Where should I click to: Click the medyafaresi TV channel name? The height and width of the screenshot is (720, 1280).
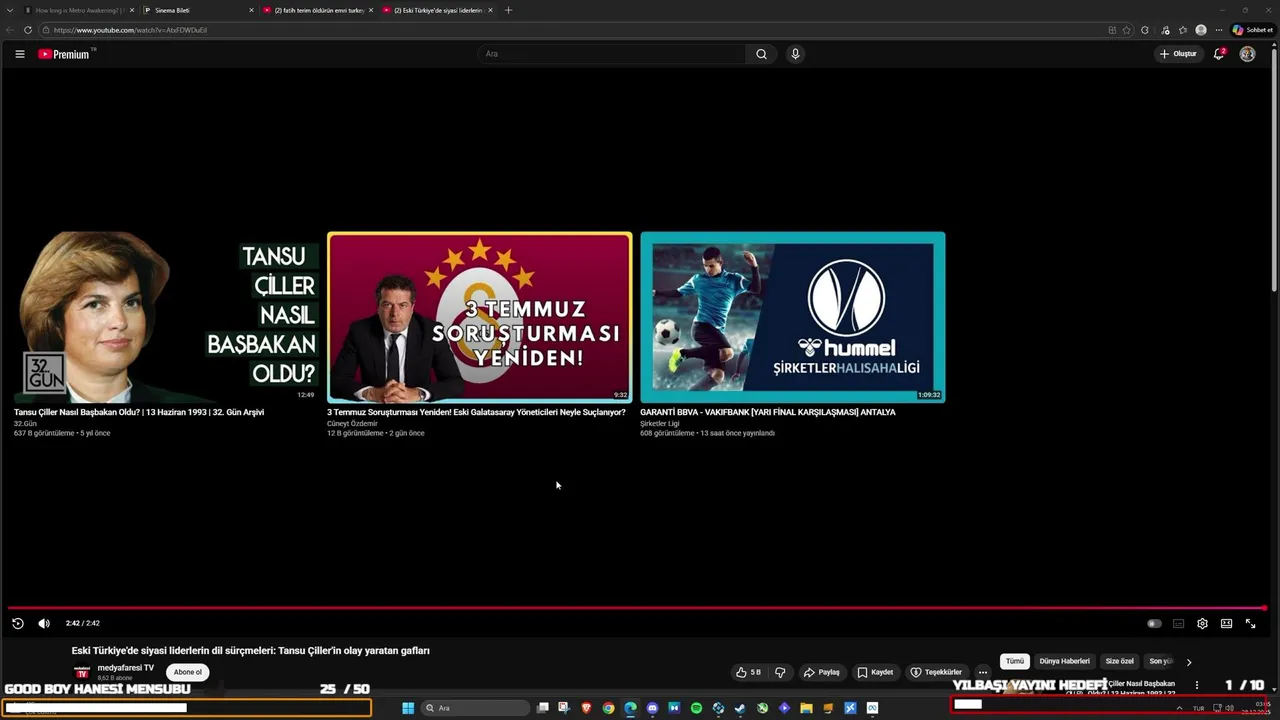coord(126,667)
